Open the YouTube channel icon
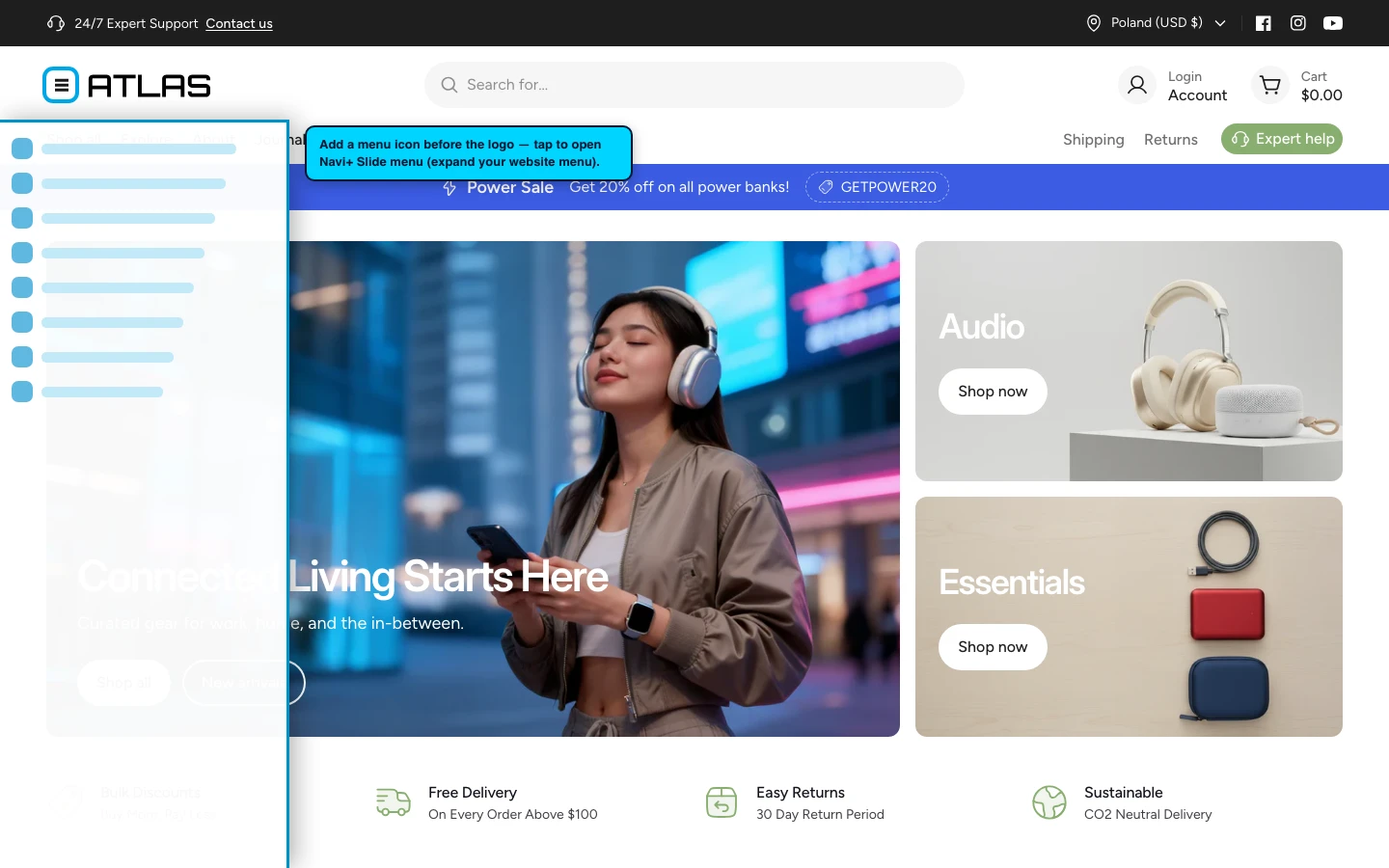 [1333, 23]
